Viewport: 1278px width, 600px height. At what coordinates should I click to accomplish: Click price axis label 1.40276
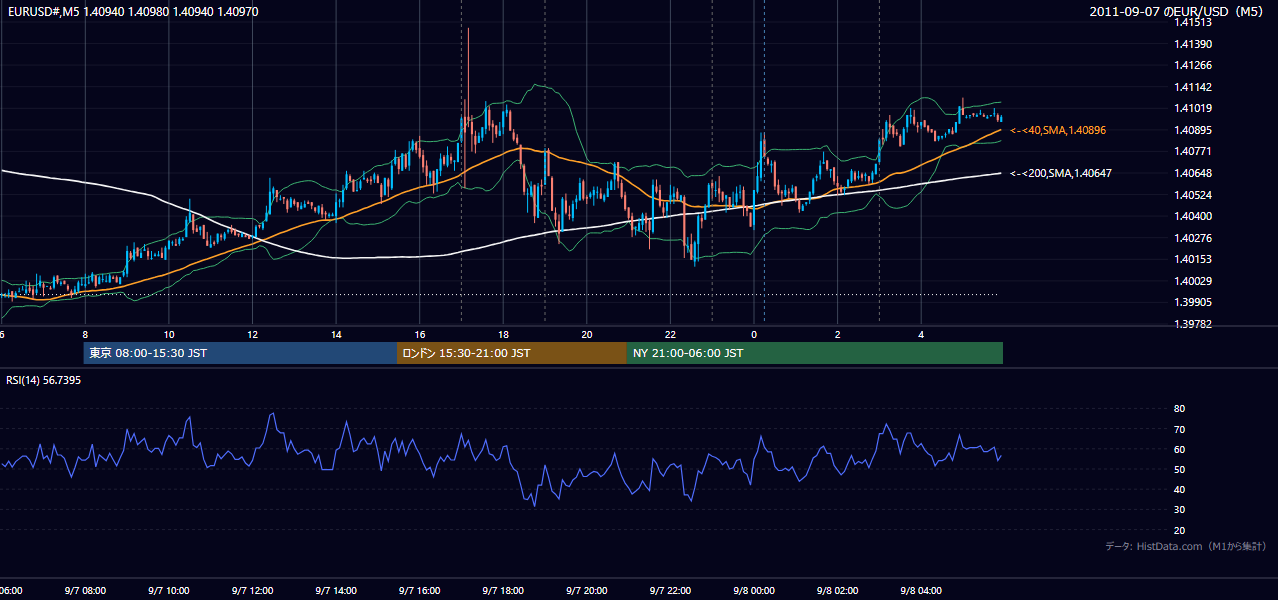click(1192, 237)
